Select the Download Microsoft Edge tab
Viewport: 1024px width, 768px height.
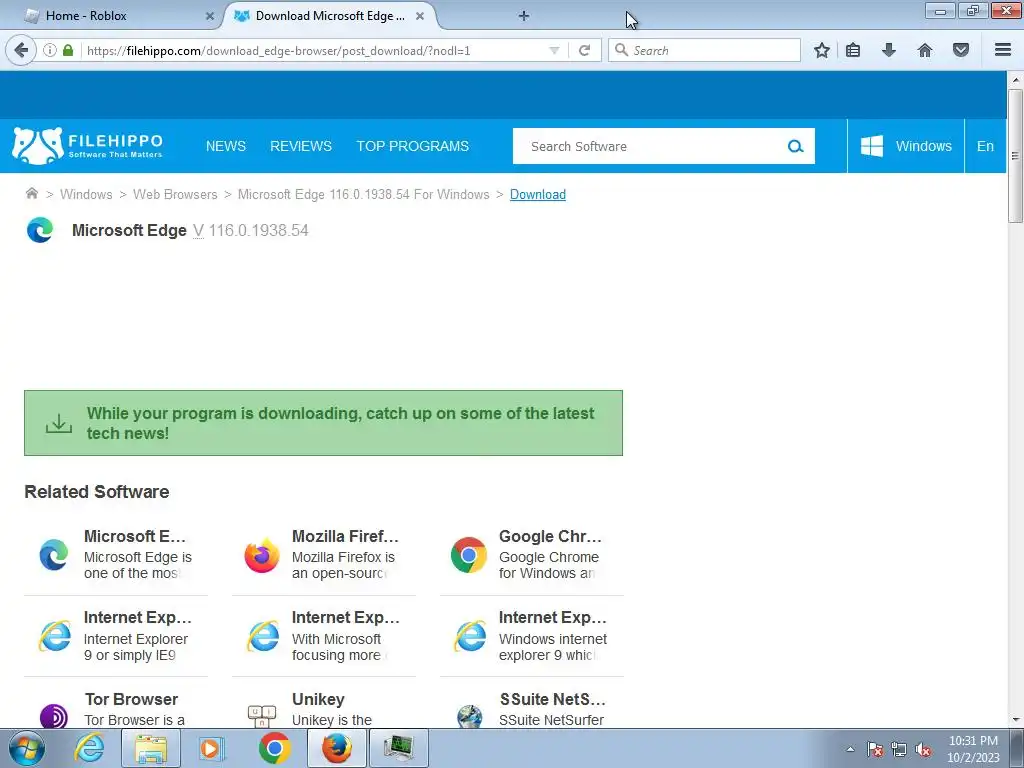[x=330, y=16]
